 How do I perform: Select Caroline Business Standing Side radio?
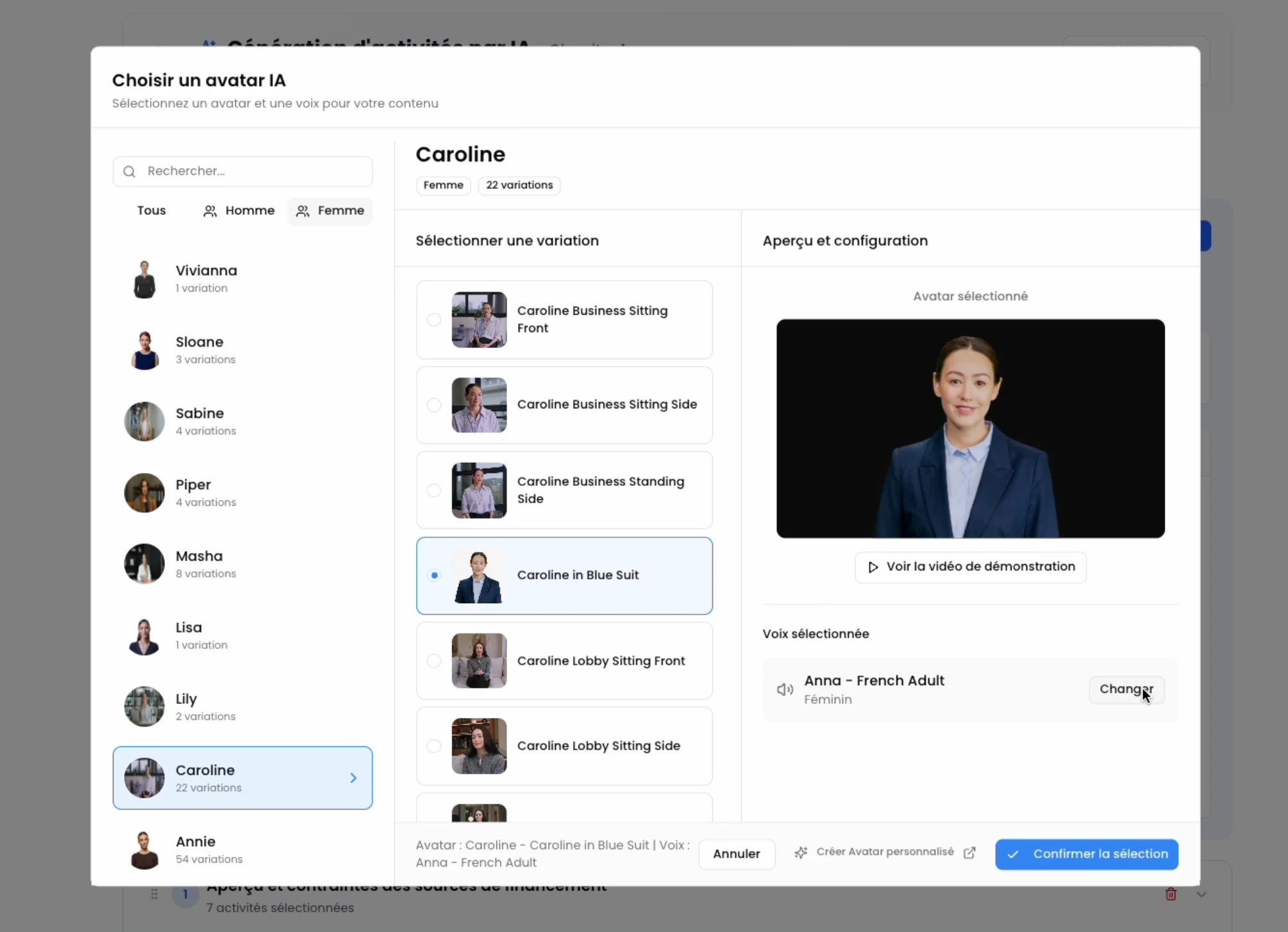(434, 490)
